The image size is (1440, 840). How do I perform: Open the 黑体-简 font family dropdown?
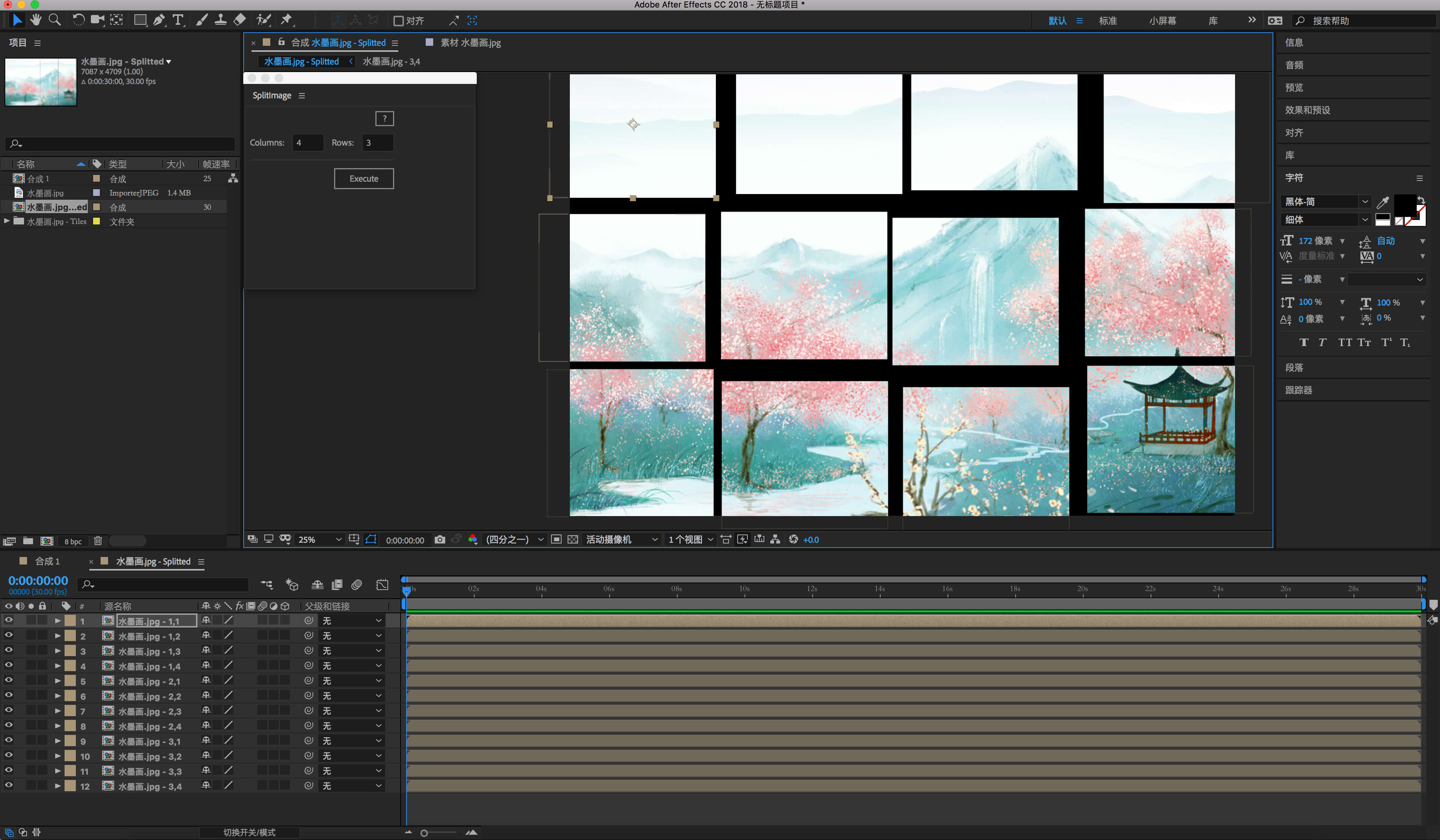[1325, 202]
